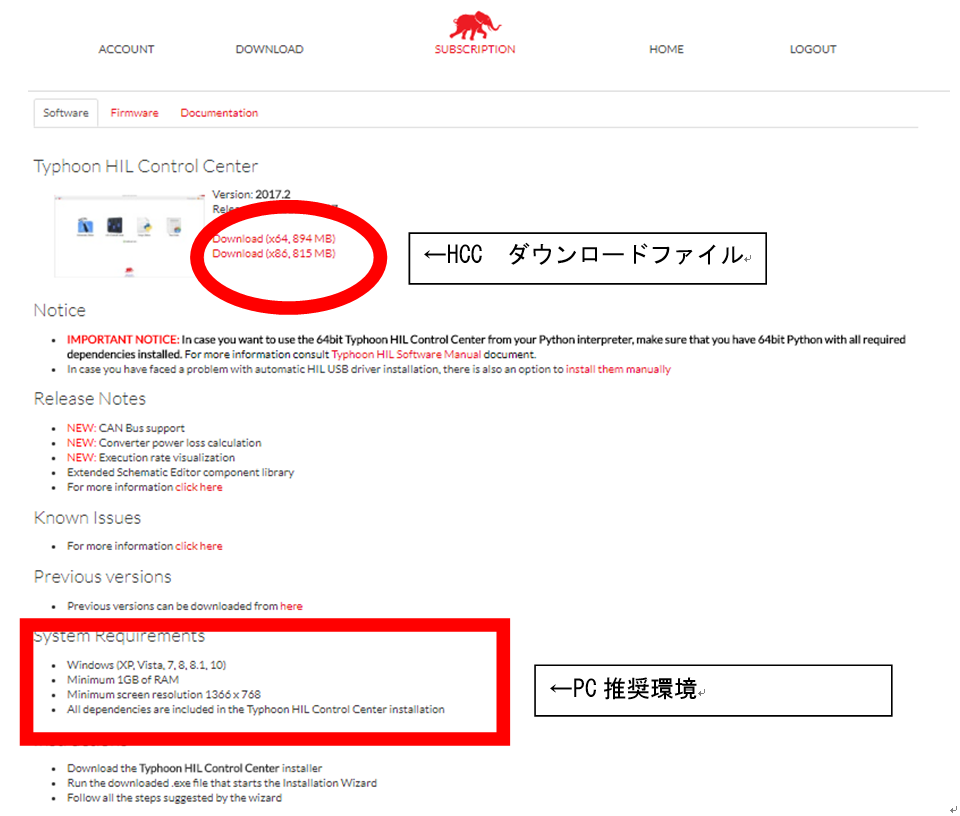This screenshot has height=816, width=960.
Task: Click the Python-logo icon in the preview thumbnail
Action: (x=144, y=226)
